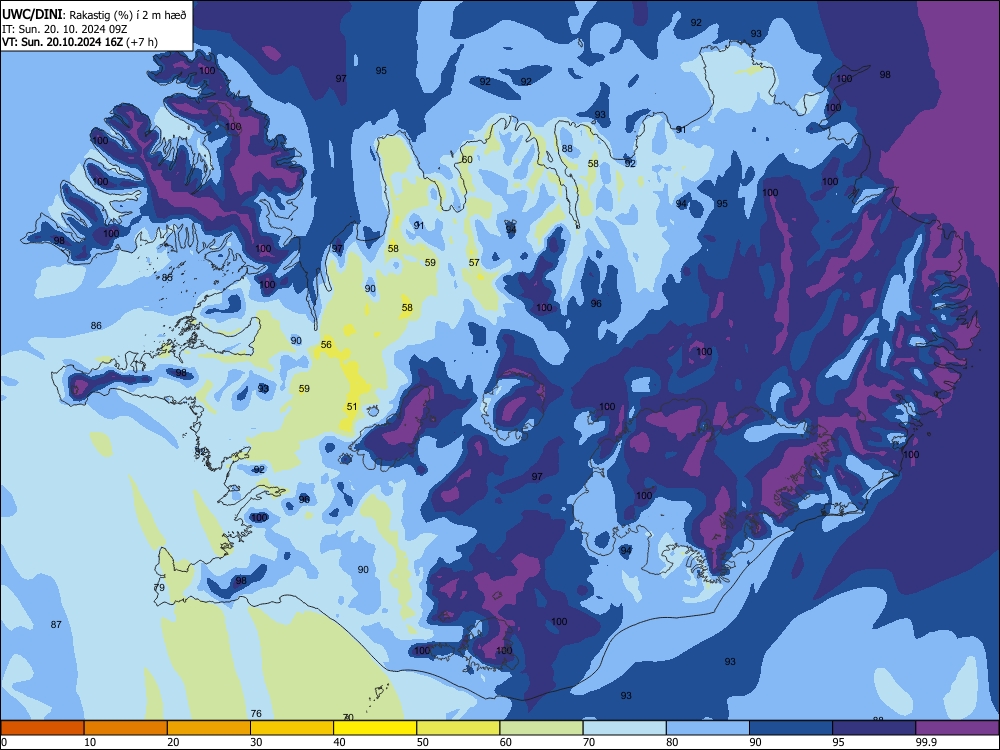
Task: Click the '51' humidity value on the map
Action: [x=352, y=406]
